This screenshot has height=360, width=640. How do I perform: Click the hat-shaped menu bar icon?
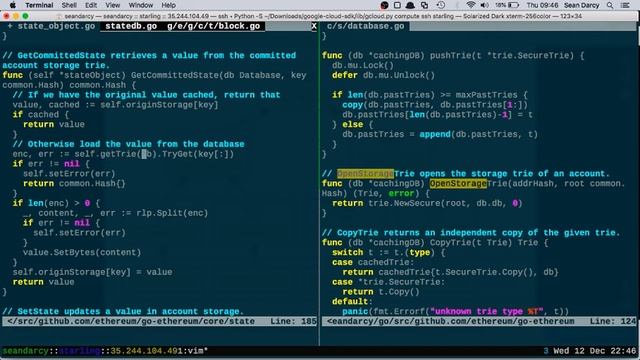pos(410,5)
